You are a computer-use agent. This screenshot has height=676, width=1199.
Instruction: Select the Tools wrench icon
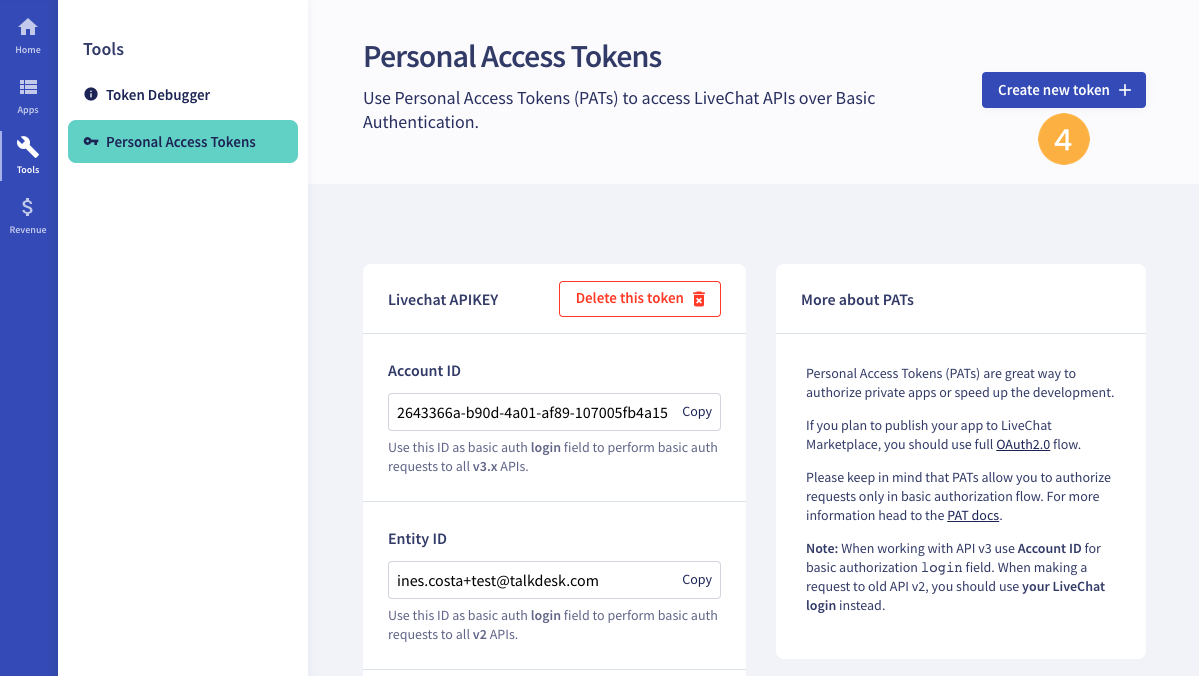pyautogui.click(x=28, y=147)
